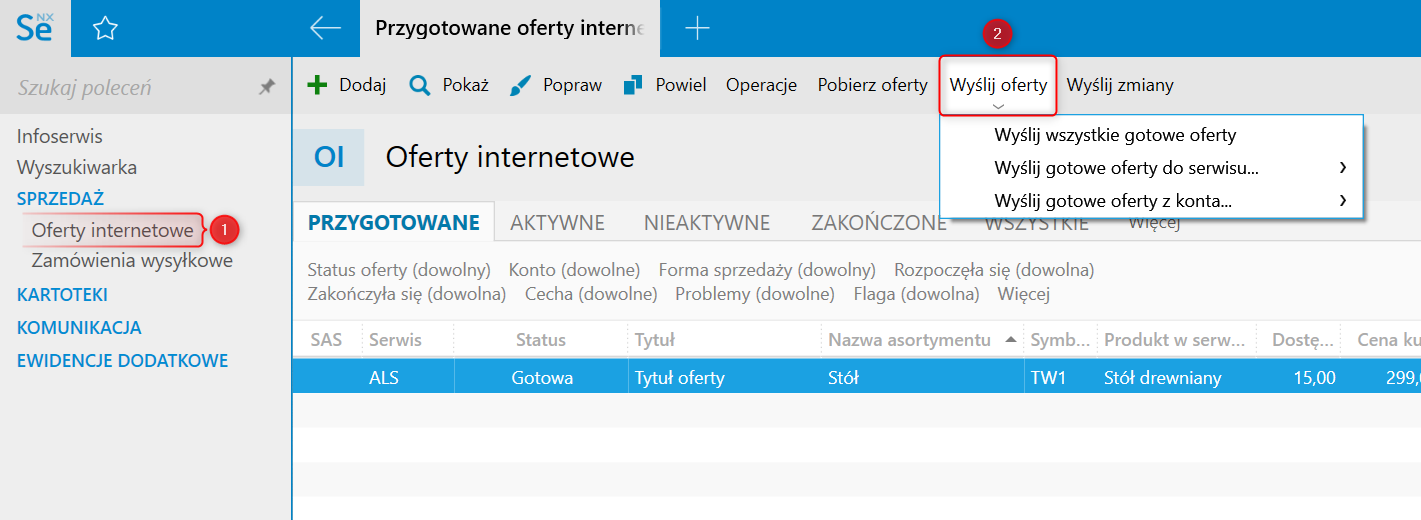
Task: Open the Rozpoczęła się filter
Action: (994, 270)
